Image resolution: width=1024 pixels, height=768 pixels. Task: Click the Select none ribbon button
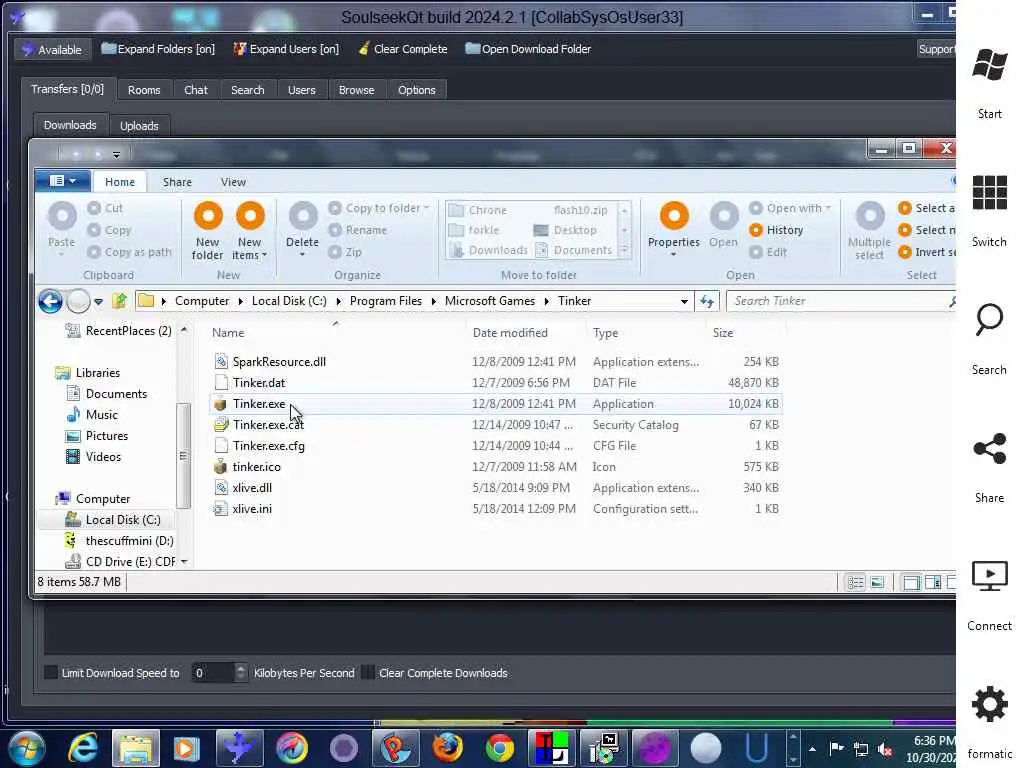[927, 230]
